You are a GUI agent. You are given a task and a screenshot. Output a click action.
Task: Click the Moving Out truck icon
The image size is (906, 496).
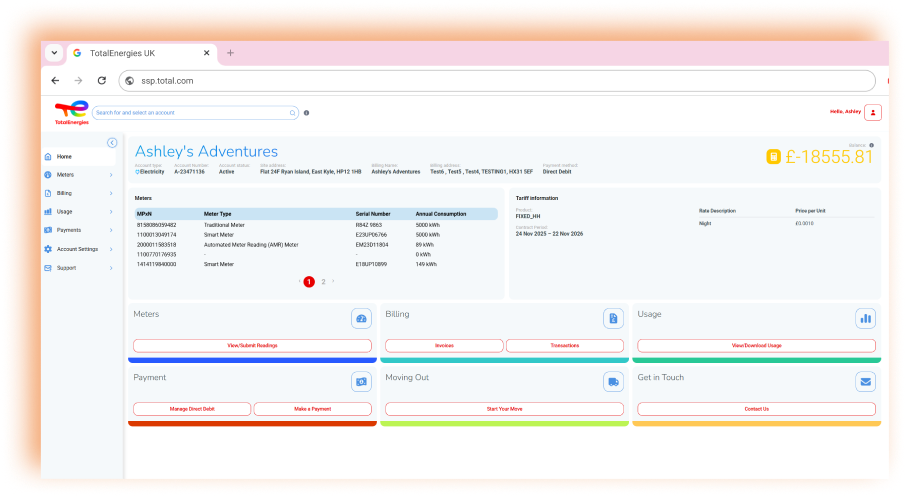click(x=613, y=382)
